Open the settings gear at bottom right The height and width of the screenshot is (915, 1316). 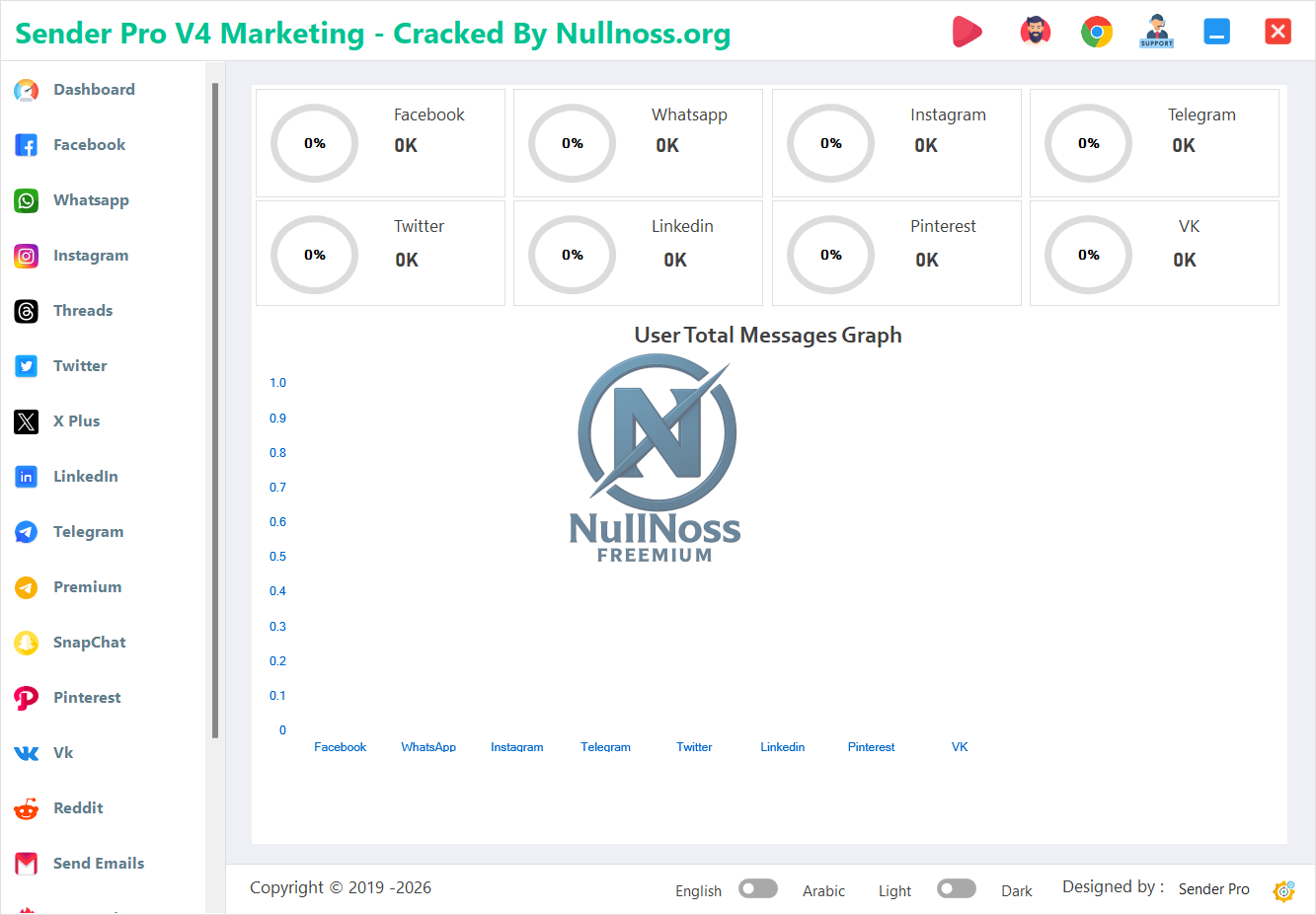tap(1283, 891)
